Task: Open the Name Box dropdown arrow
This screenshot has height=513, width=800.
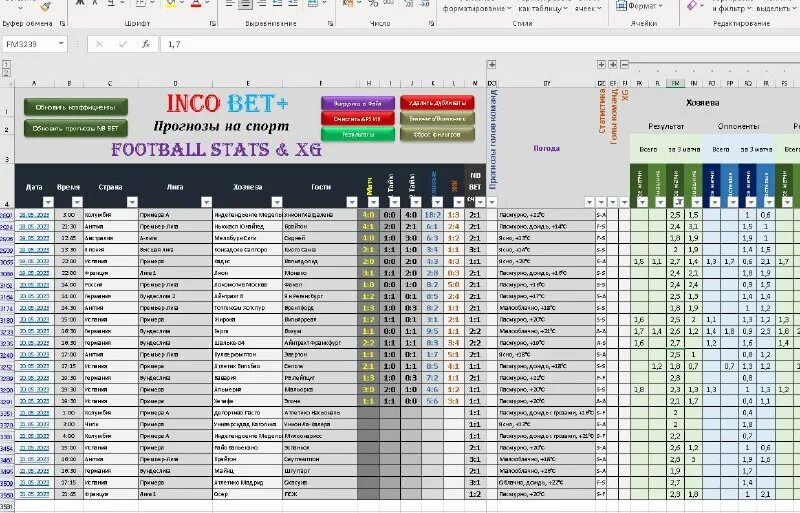Action: click(61, 44)
